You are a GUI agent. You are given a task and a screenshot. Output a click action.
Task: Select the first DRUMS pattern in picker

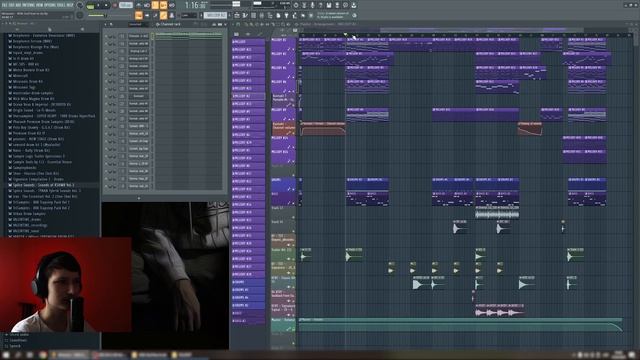pyautogui.click(x=248, y=282)
